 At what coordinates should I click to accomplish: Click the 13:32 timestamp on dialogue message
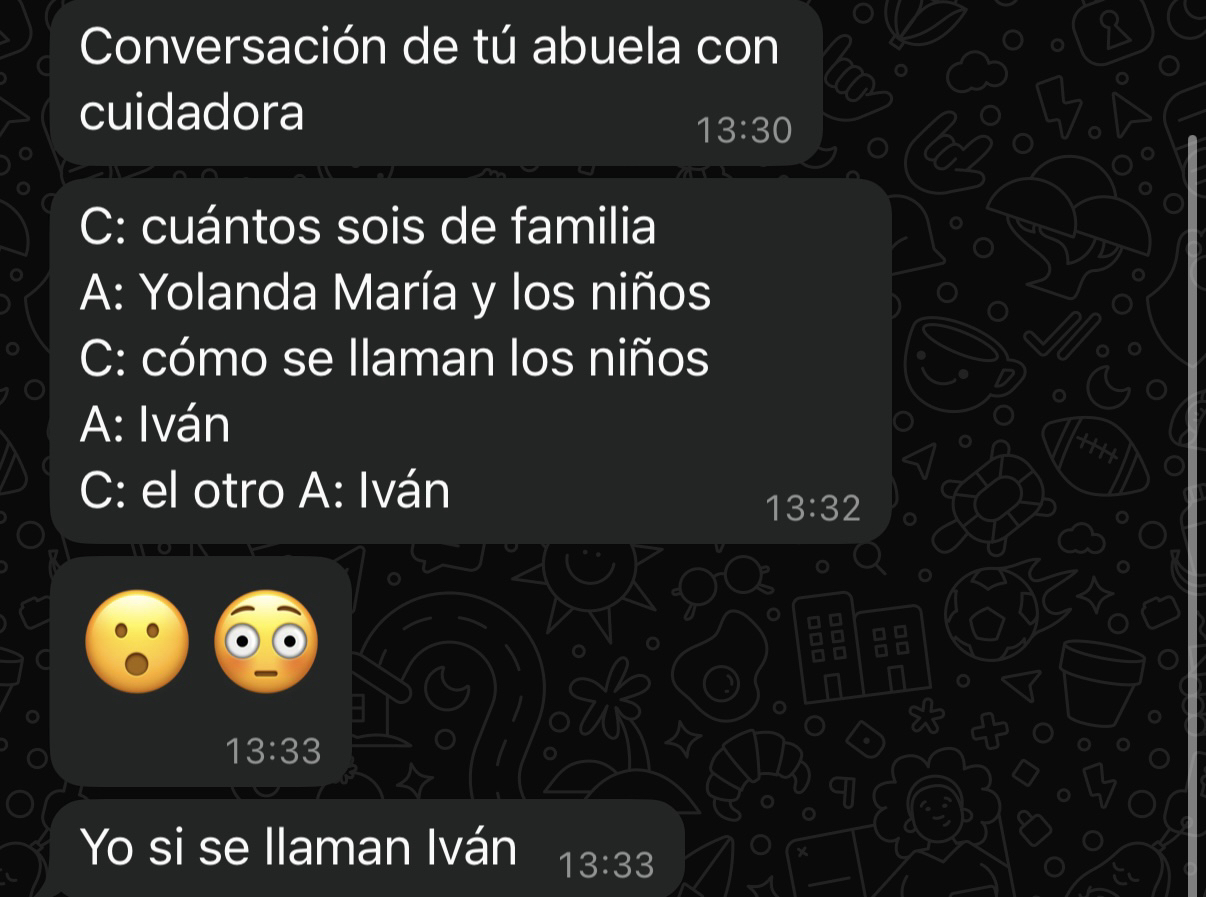(812, 508)
